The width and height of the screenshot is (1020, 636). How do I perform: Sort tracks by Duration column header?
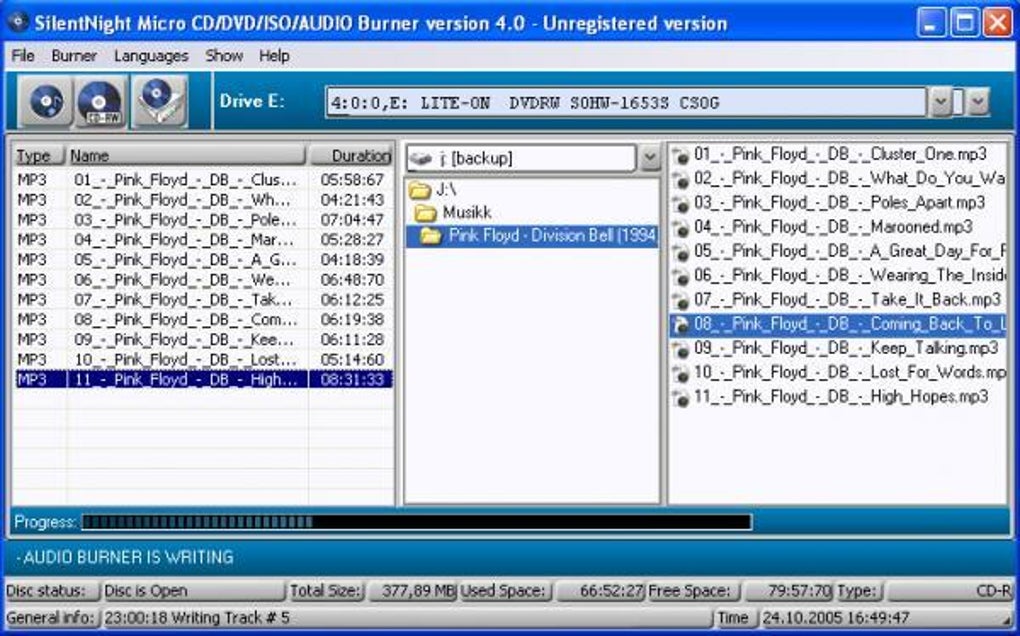coord(351,155)
